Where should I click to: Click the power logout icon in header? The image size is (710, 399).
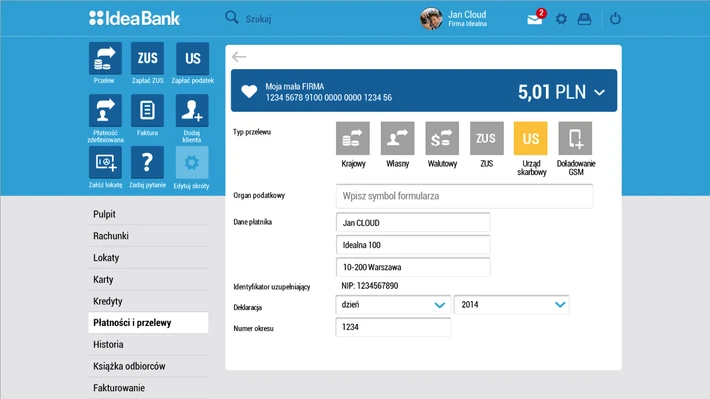(x=615, y=19)
